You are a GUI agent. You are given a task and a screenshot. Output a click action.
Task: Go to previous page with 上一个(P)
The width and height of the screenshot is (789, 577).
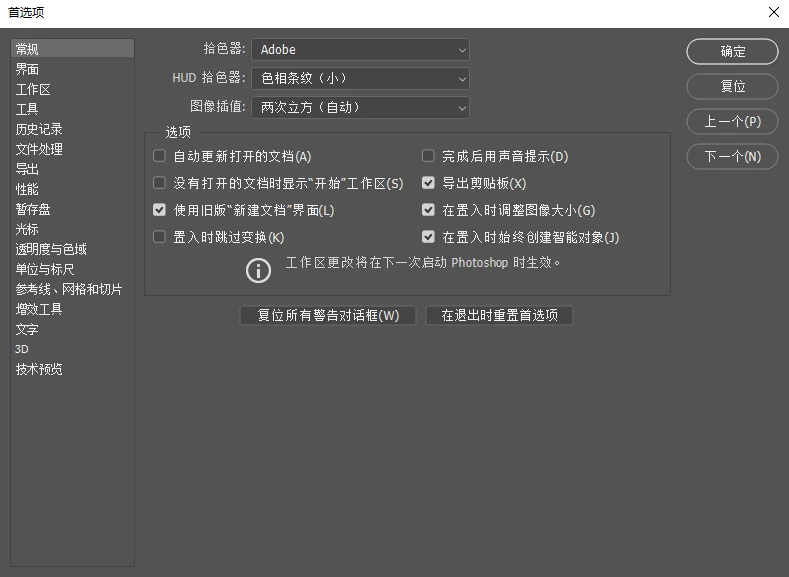pyautogui.click(x=732, y=121)
